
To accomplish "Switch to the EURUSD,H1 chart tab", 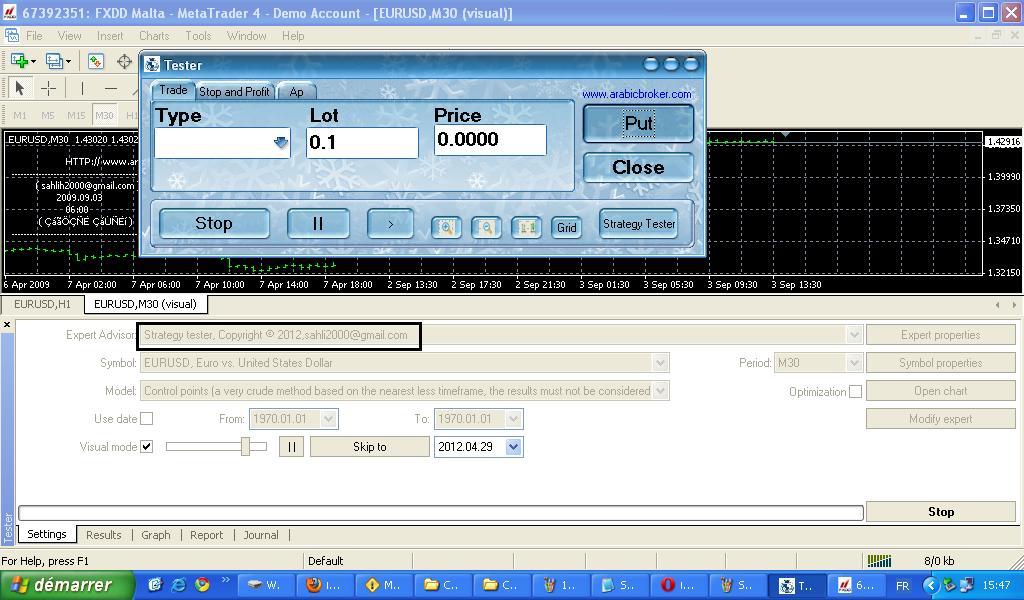I will click(x=42, y=304).
